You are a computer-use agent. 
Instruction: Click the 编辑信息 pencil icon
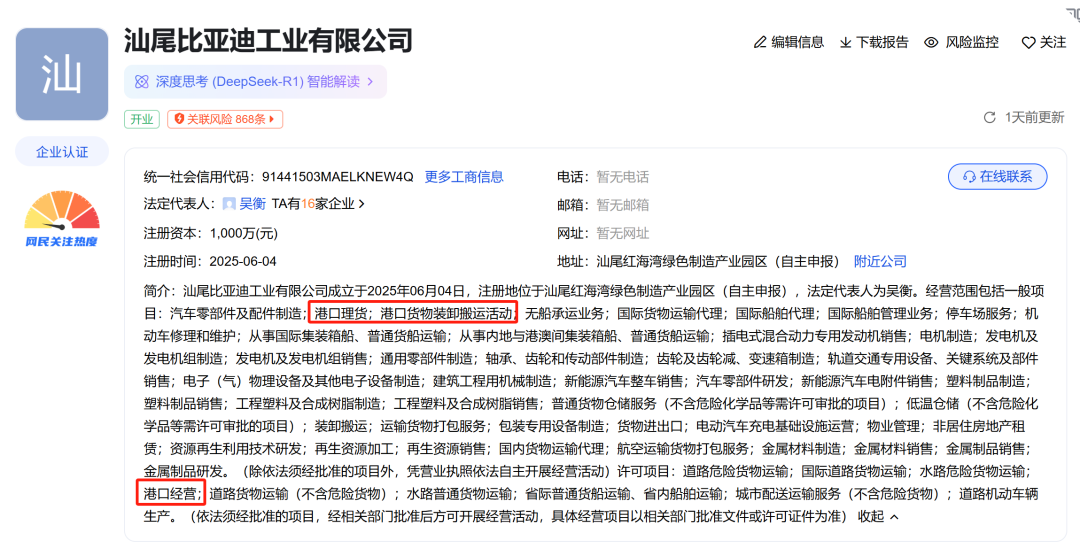coord(760,43)
